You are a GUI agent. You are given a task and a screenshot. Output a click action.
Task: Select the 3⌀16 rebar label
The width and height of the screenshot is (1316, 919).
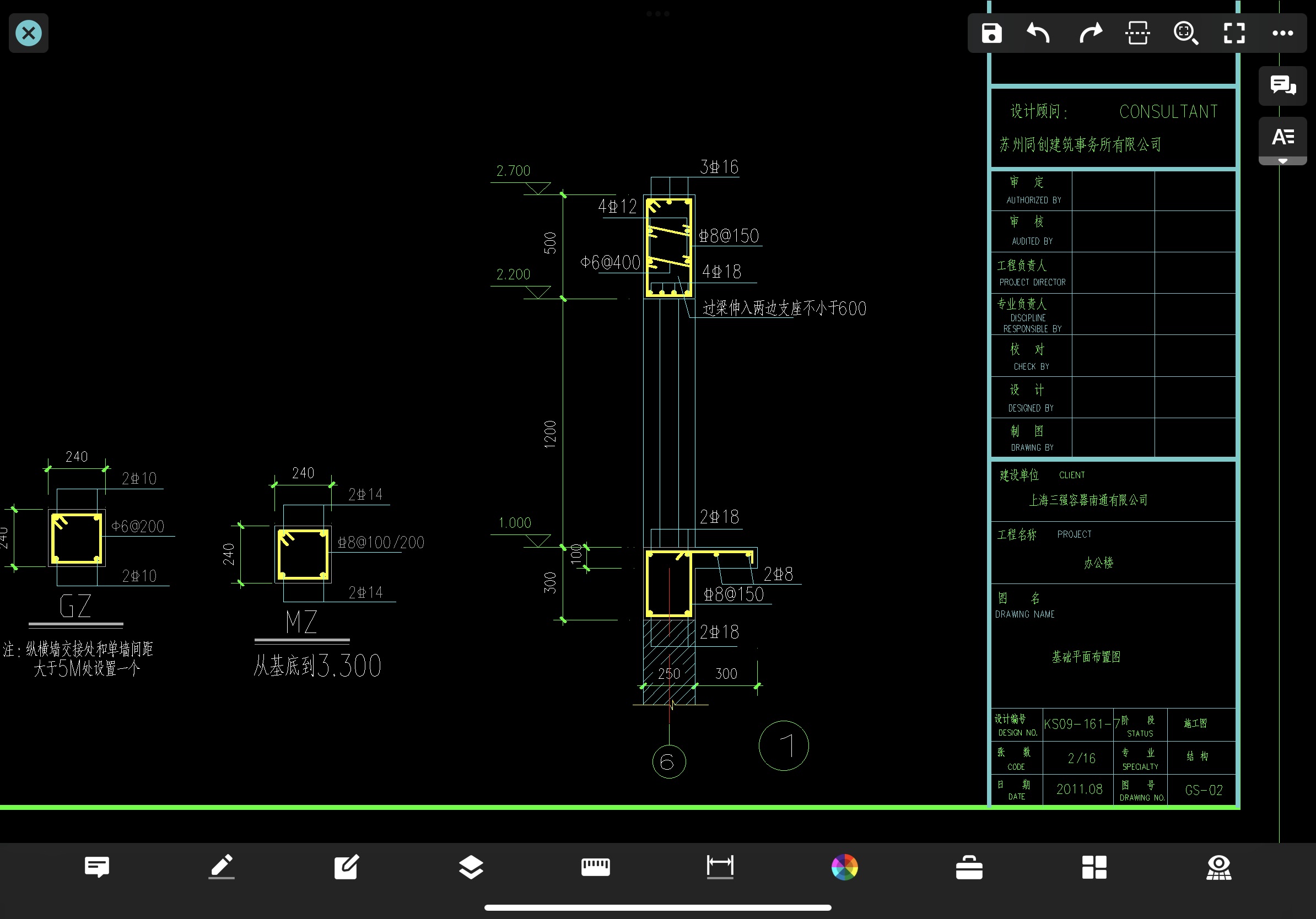pyautogui.click(x=719, y=167)
